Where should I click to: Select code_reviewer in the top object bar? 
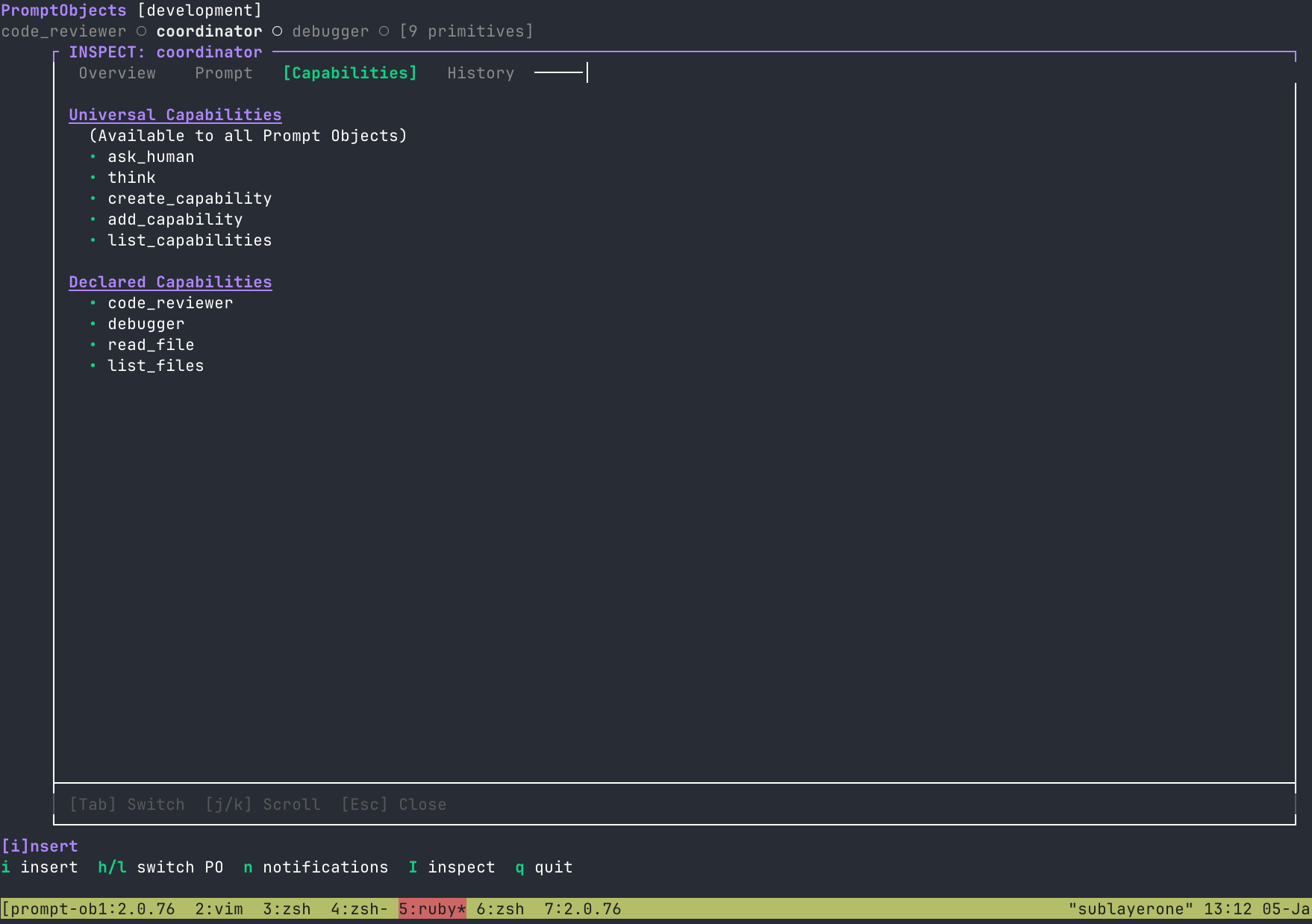pos(64,31)
